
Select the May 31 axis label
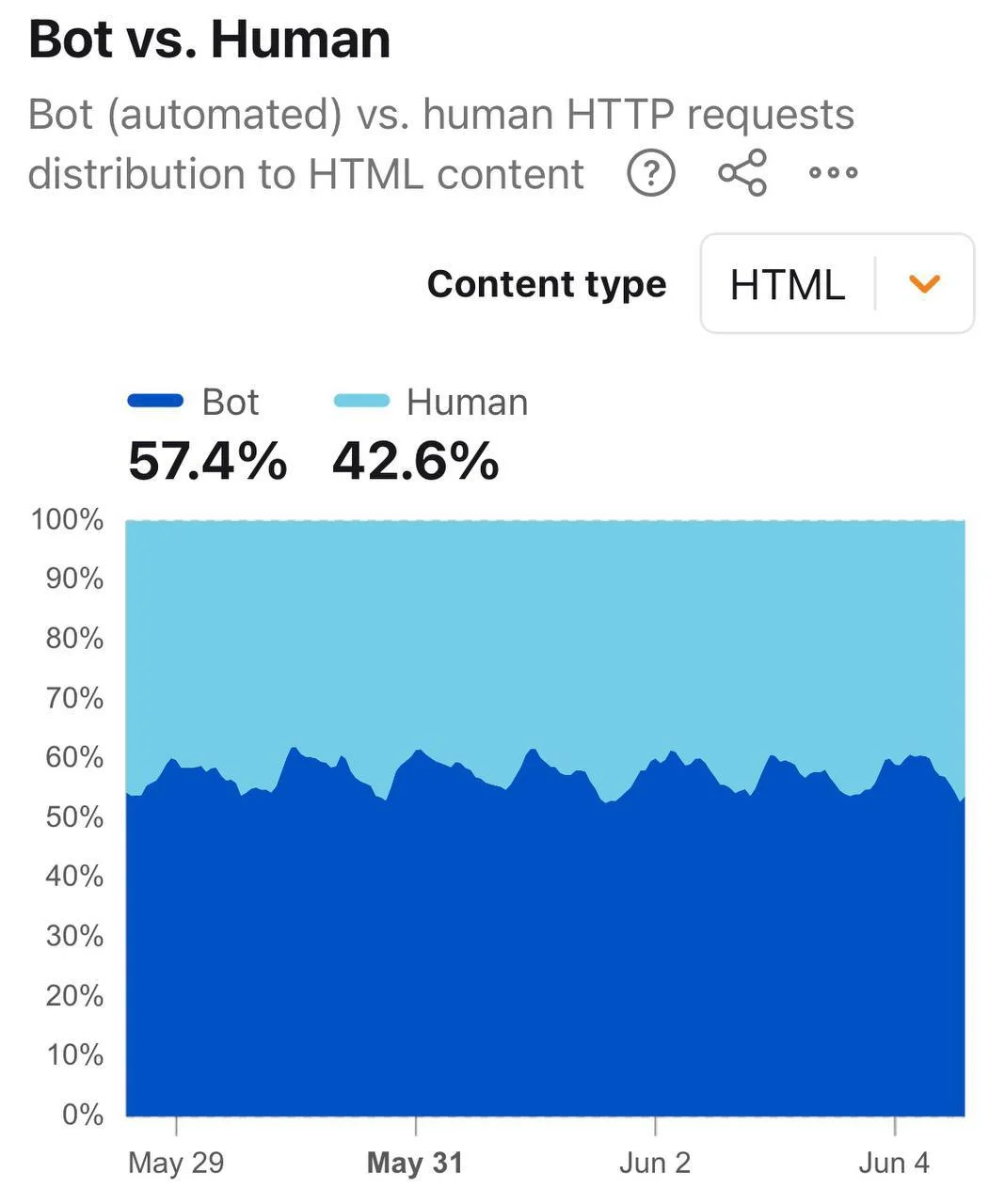coord(415,1163)
